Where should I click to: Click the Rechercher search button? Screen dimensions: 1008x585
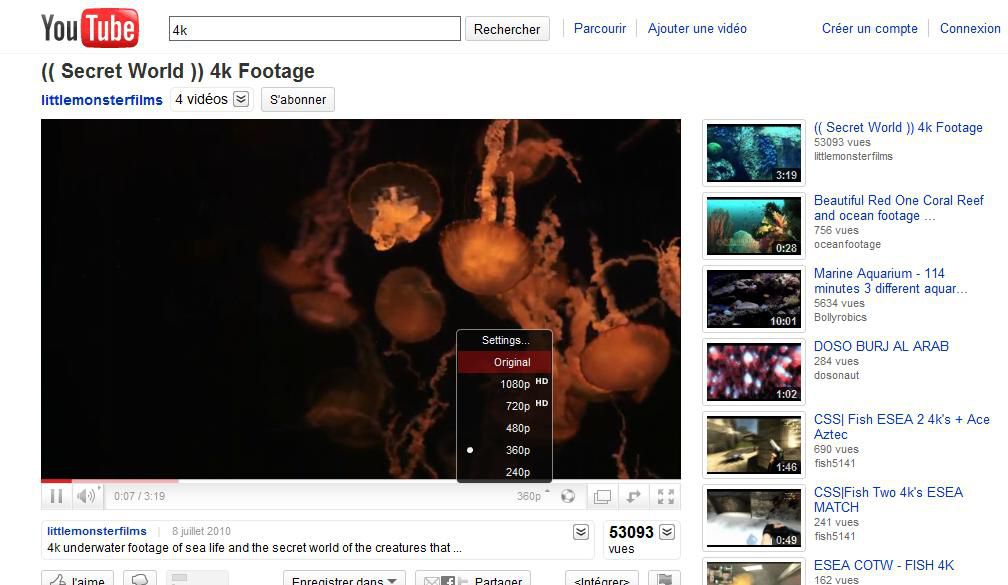(507, 29)
